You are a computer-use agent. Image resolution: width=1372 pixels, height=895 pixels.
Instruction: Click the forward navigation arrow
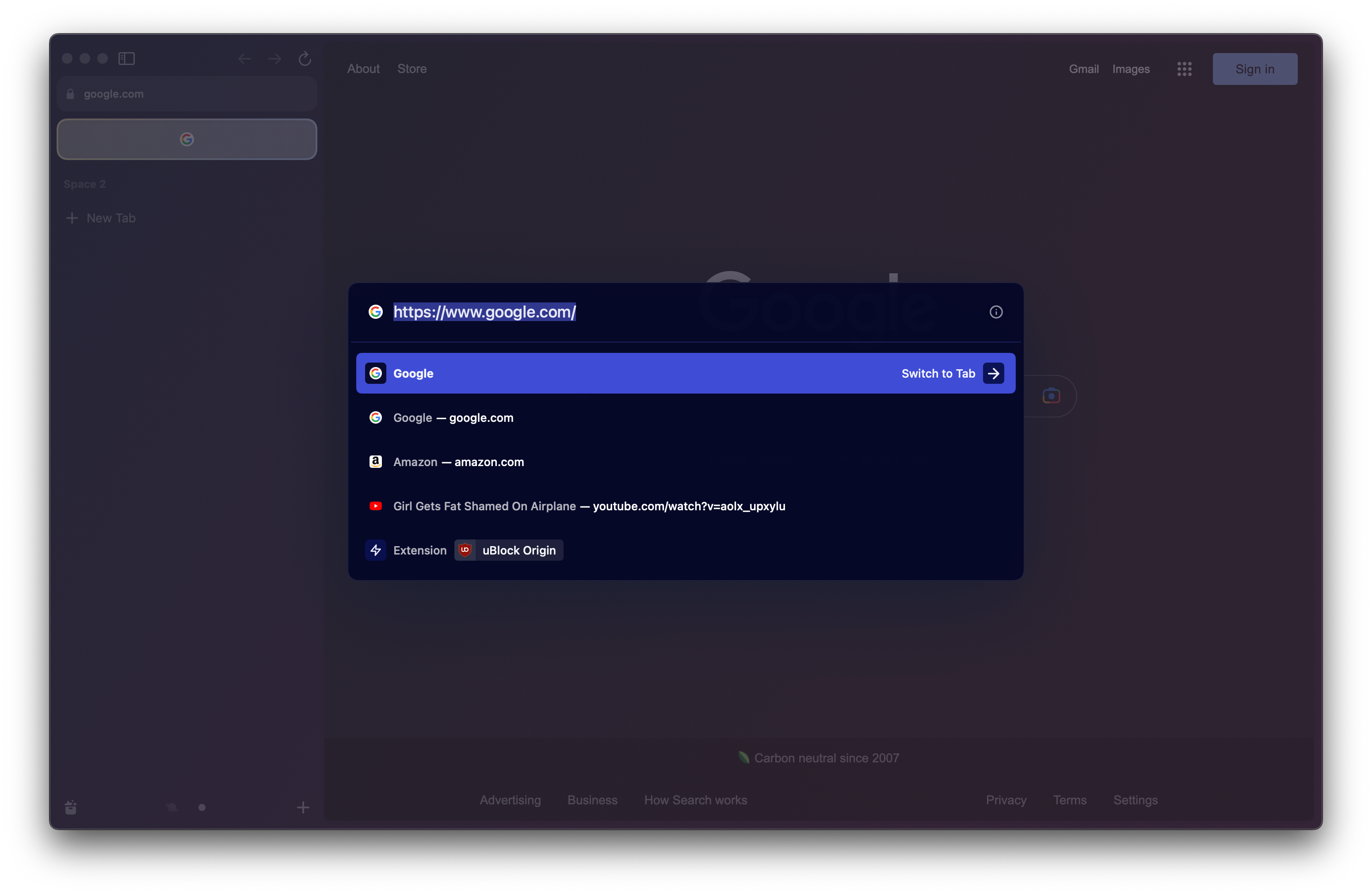[x=275, y=59]
